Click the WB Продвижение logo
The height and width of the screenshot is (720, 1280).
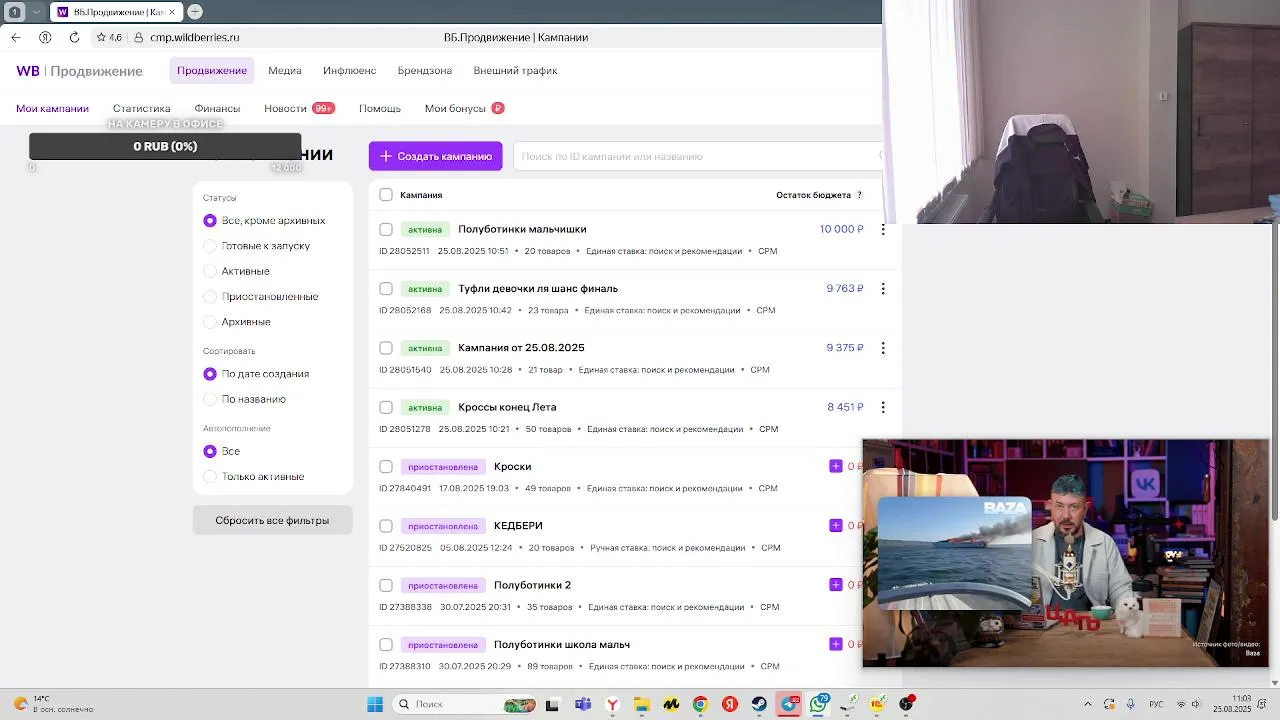point(79,71)
